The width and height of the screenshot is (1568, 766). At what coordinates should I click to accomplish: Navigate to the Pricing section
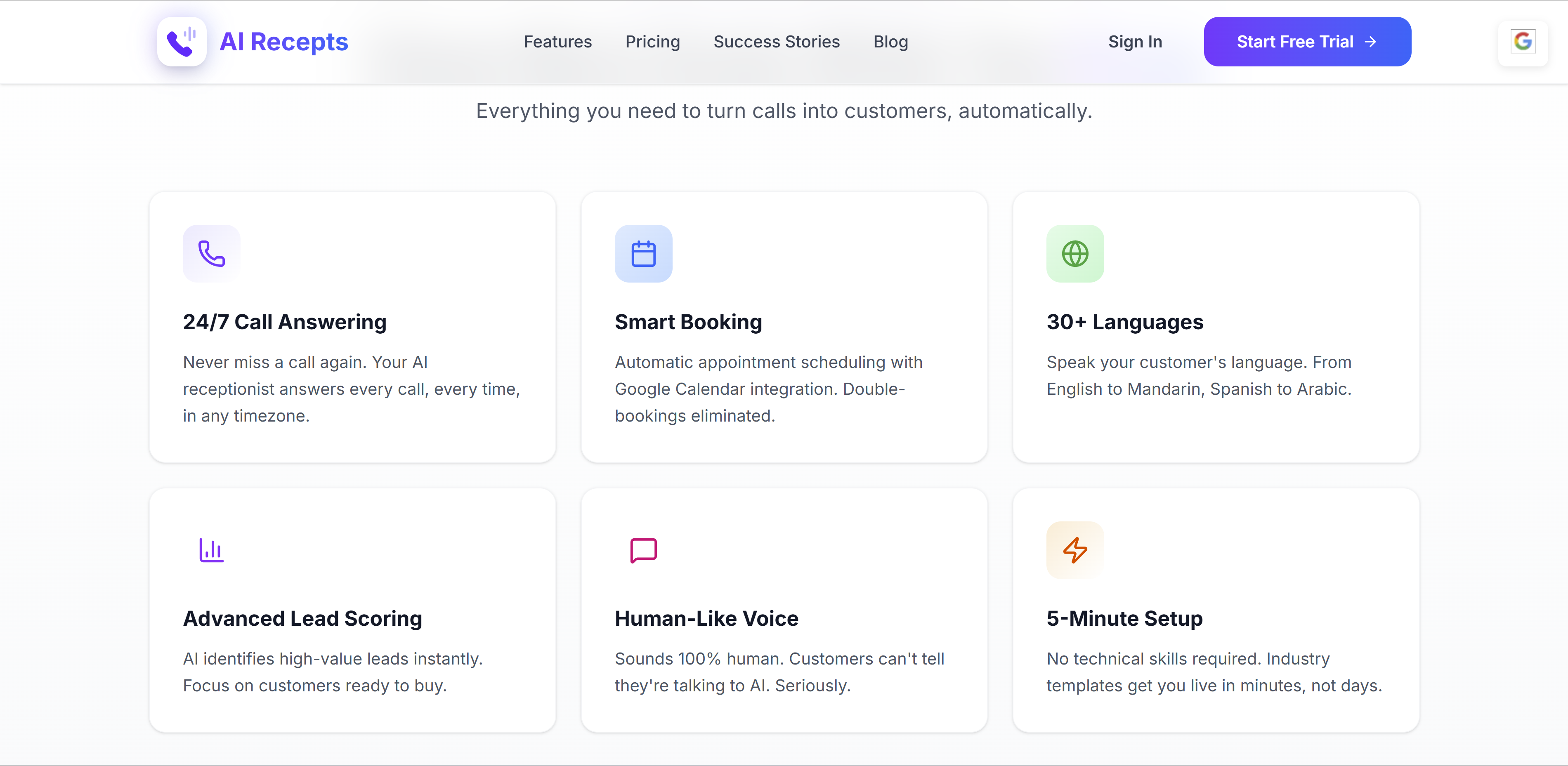pos(652,41)
